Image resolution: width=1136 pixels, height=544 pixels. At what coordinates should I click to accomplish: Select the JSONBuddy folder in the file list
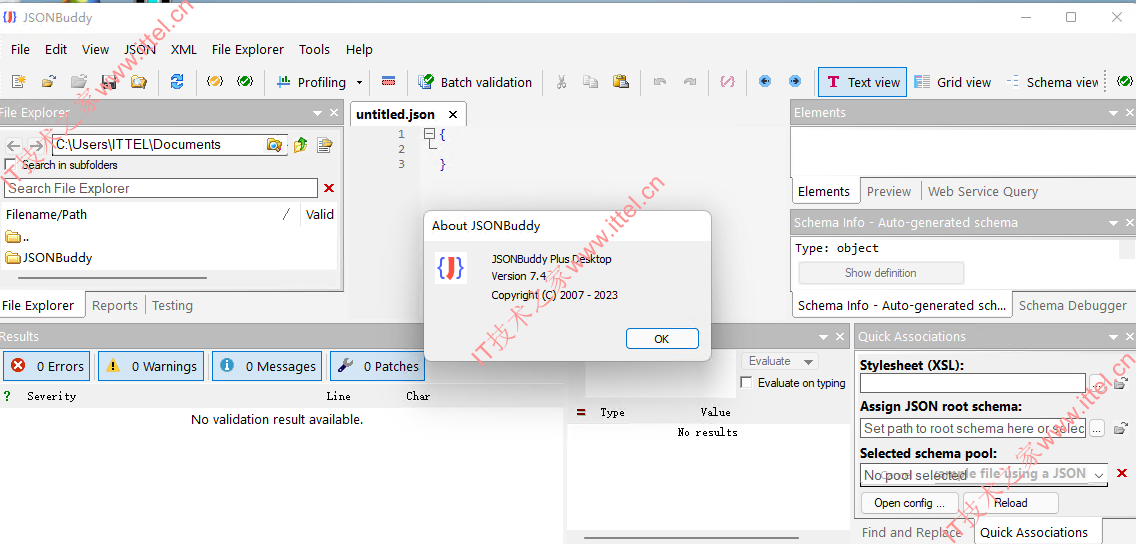coord(49,257)
